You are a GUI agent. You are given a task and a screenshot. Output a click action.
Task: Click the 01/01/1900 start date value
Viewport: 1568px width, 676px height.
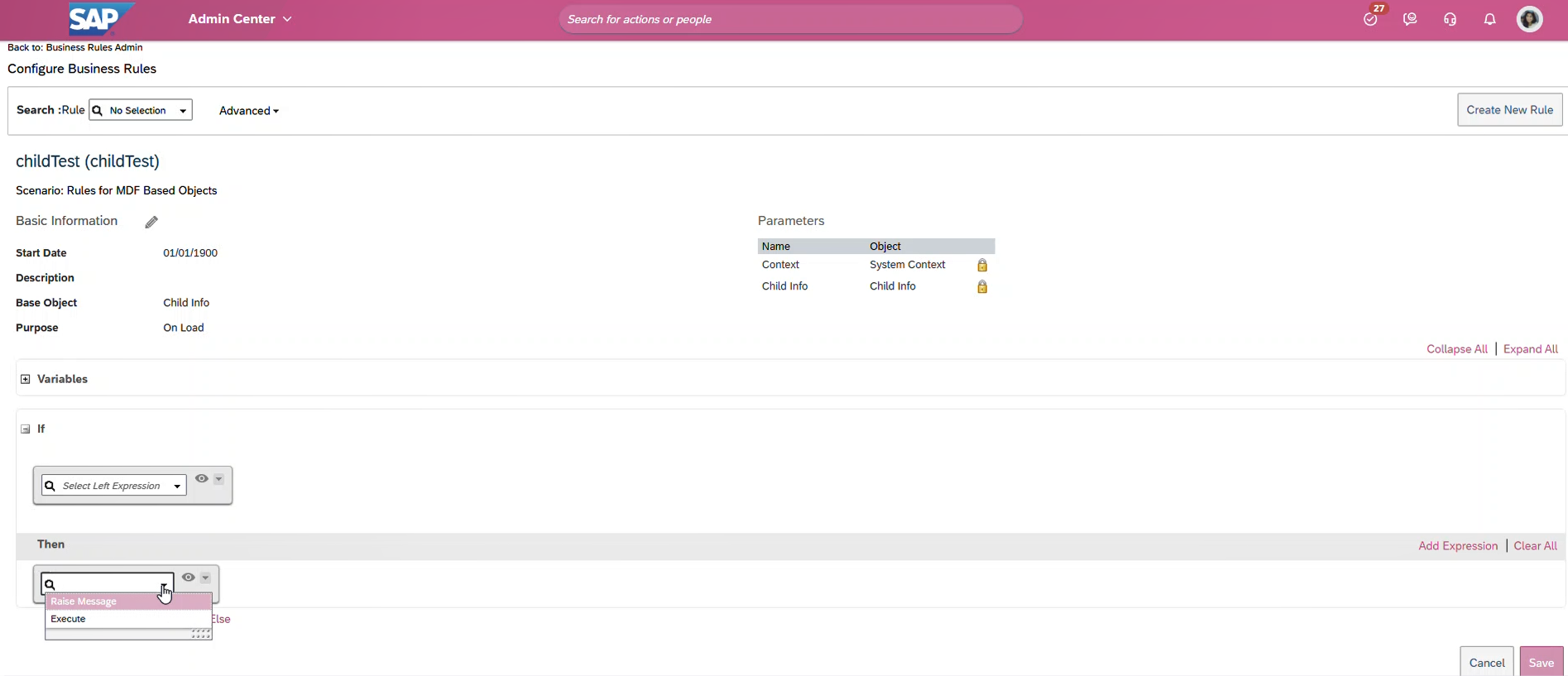[190, 253]
